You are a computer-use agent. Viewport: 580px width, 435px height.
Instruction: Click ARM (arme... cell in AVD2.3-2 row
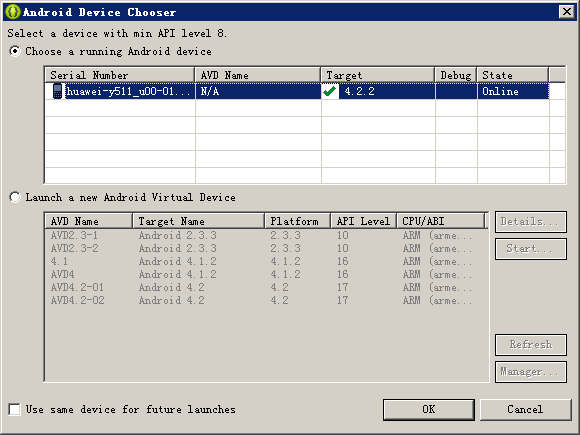tap(437, 248)
